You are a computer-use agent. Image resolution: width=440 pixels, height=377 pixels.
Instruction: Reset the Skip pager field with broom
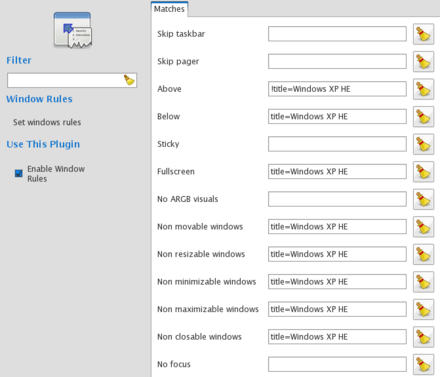click(423, 62)
